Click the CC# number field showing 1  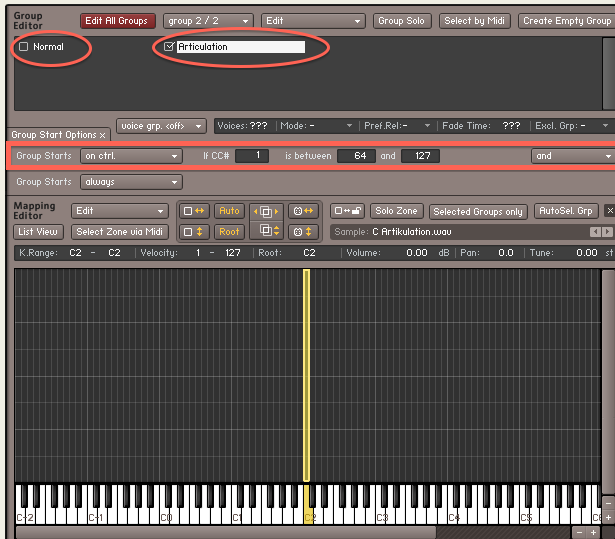pyautogui.click(x=252, y=156)
